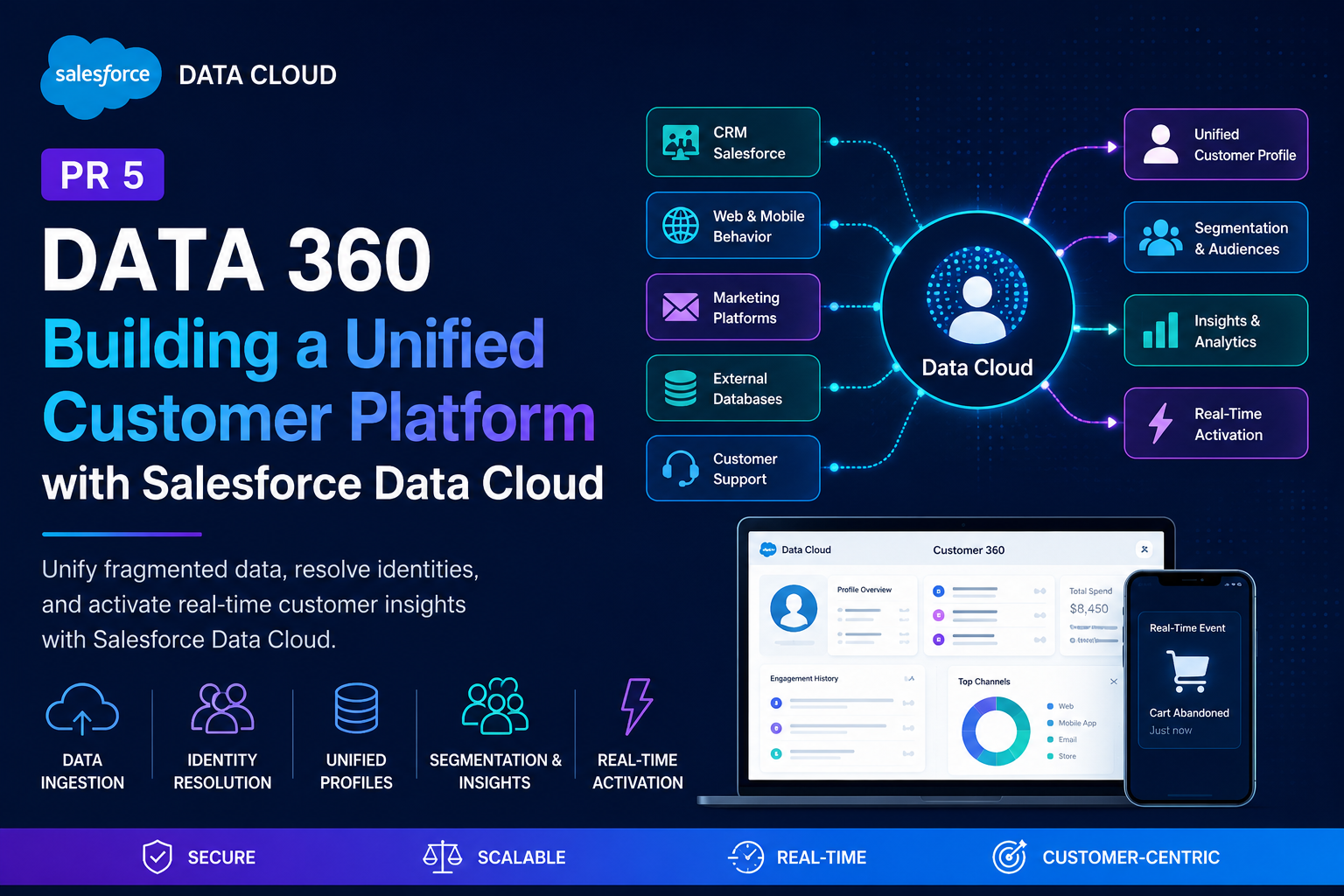
Task: Click the SCALABLE label in footer
Action: (x=521, y=857)
